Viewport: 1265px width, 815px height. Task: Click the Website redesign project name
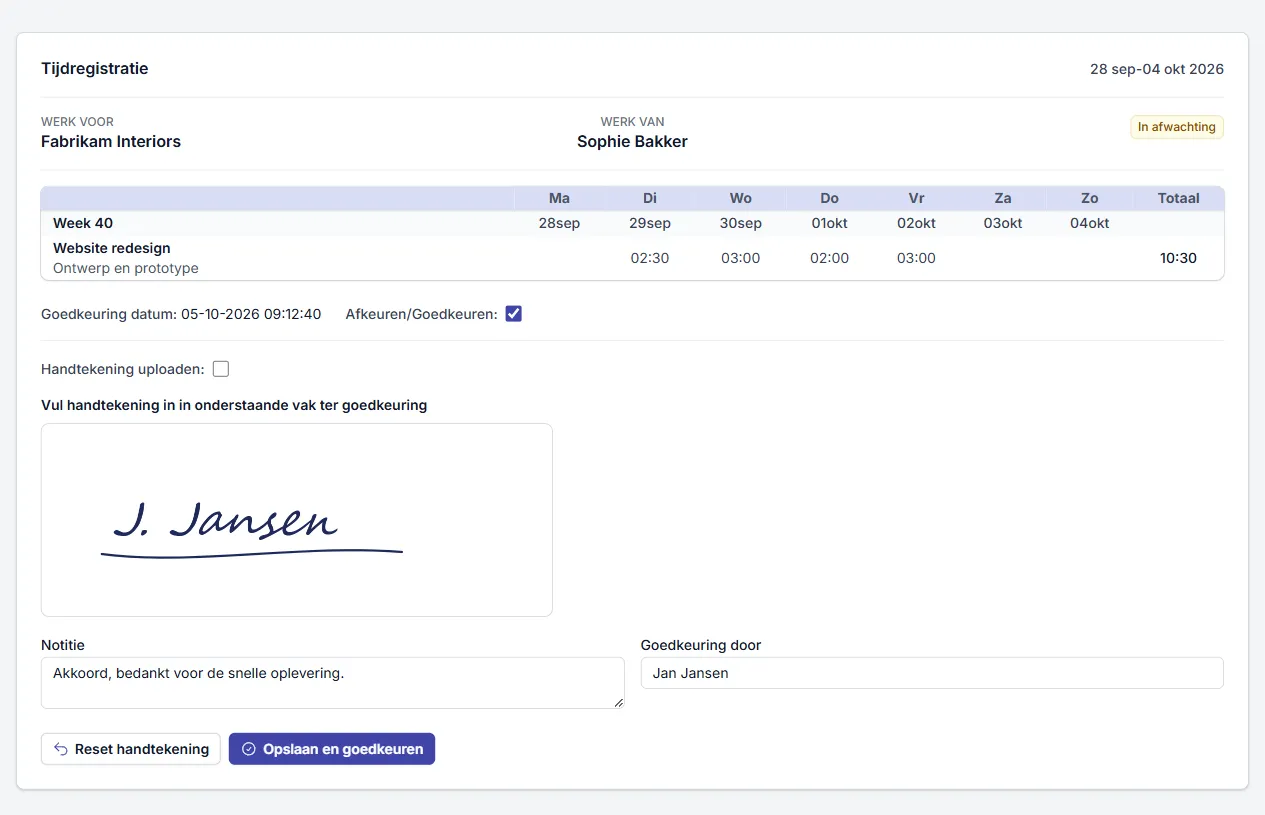[x=112, y=248]
